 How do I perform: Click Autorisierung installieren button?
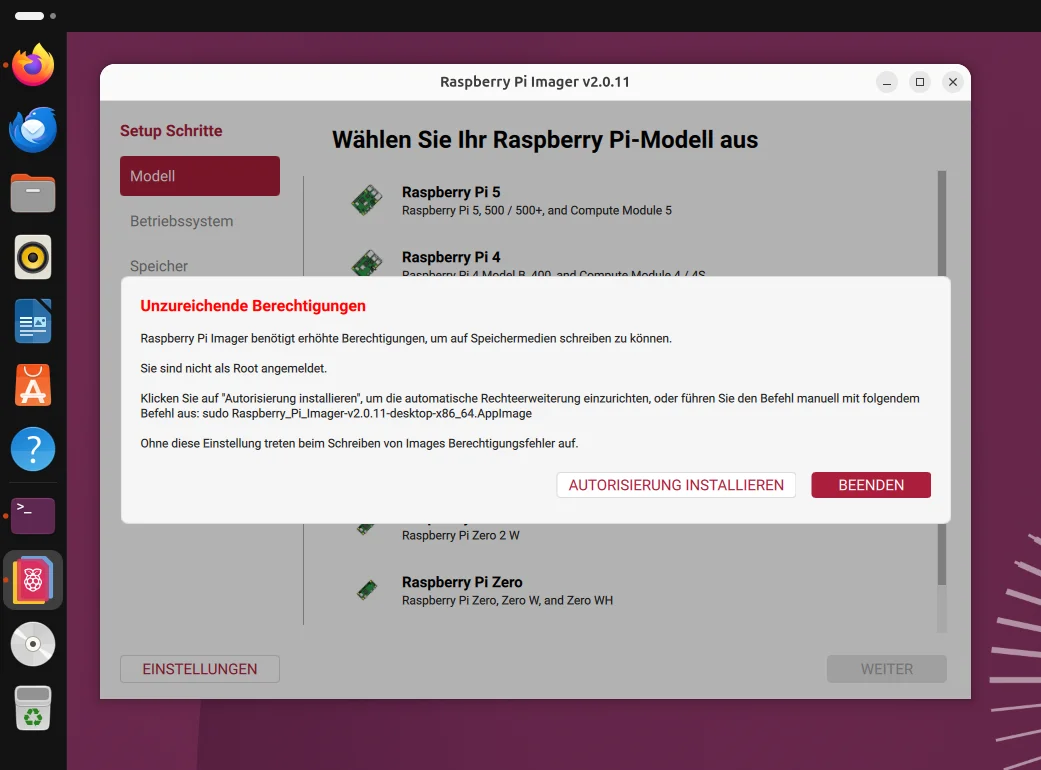click(x=676, y=485)
